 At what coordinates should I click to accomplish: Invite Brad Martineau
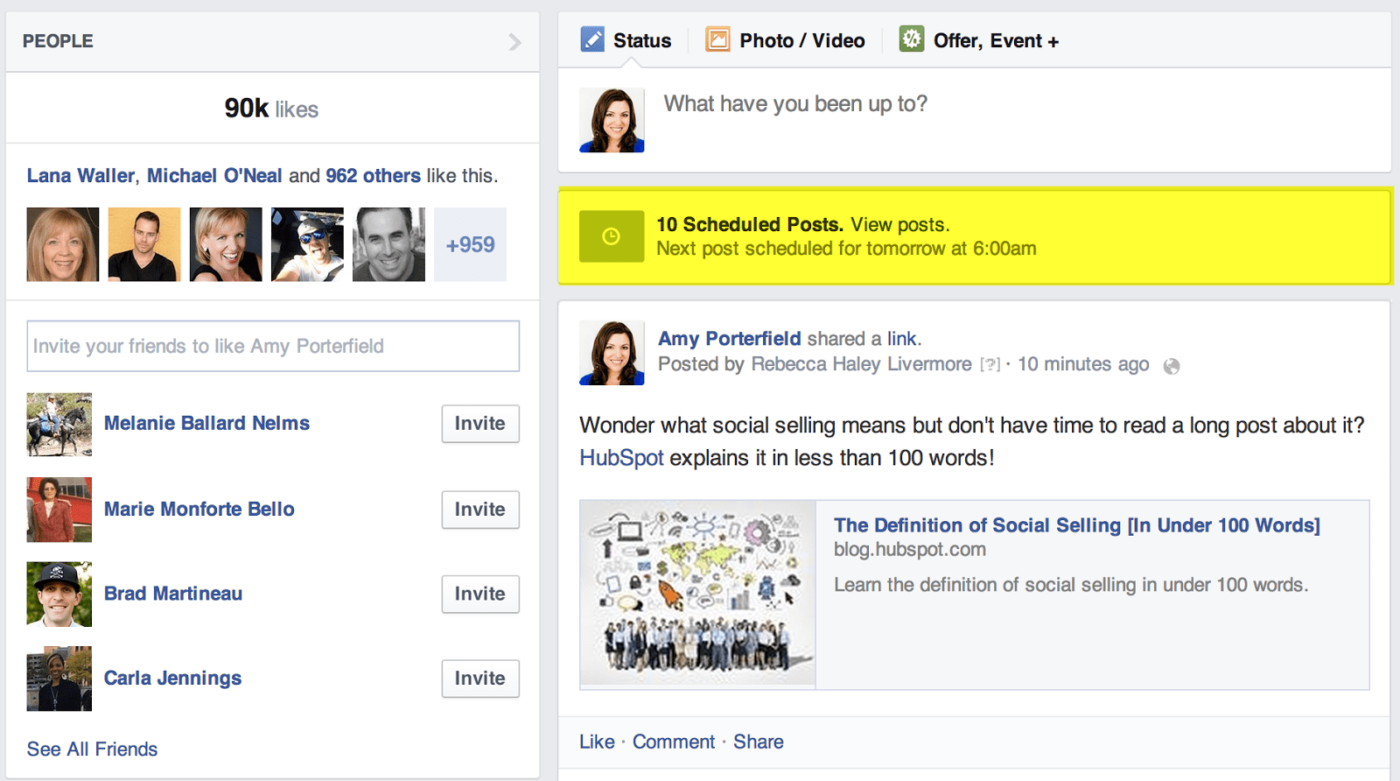(x=480, y=594)
